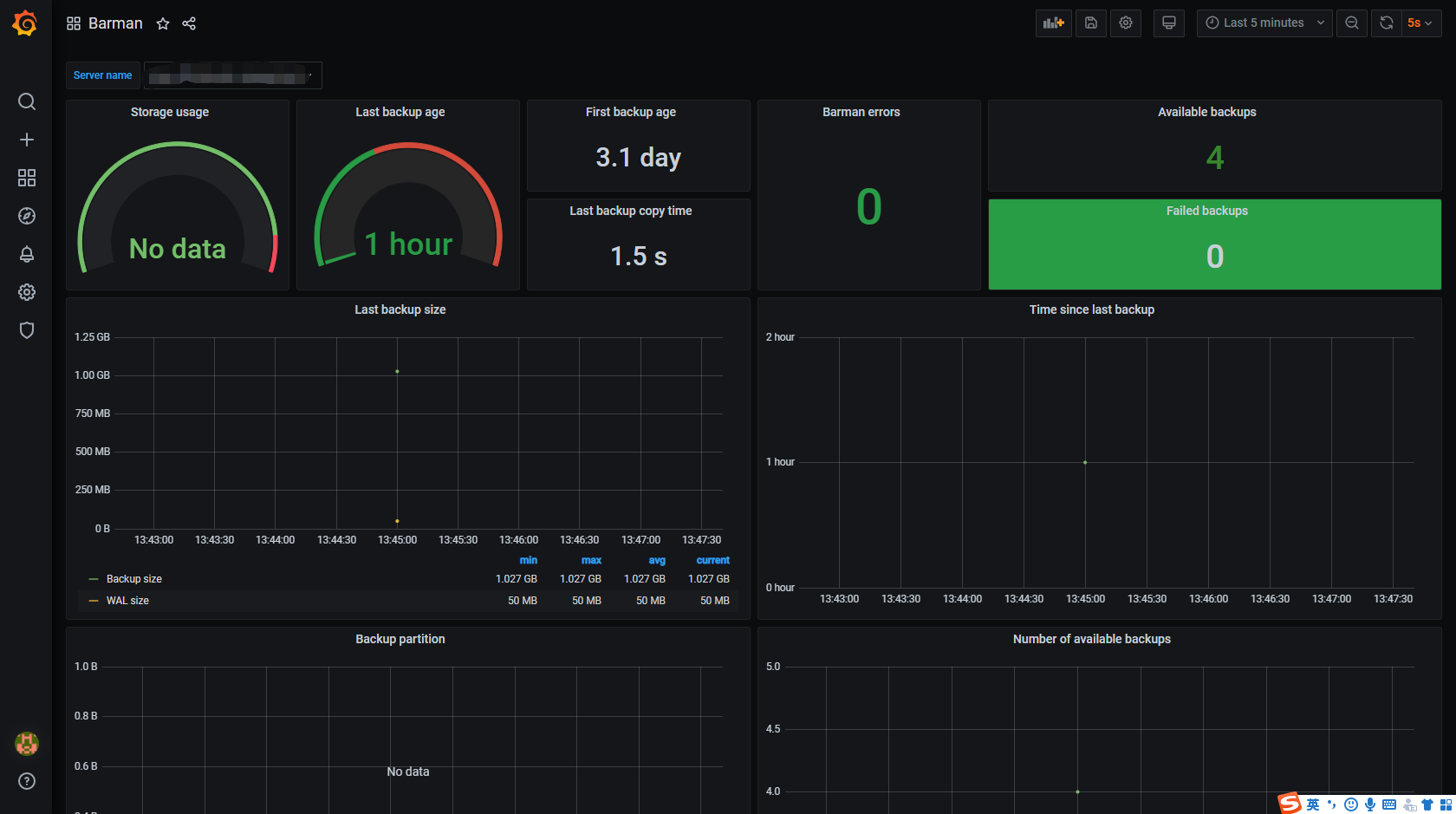Open the Server Admin shield icon
This screenshot has width=1456, height=814.
point(27,330)
